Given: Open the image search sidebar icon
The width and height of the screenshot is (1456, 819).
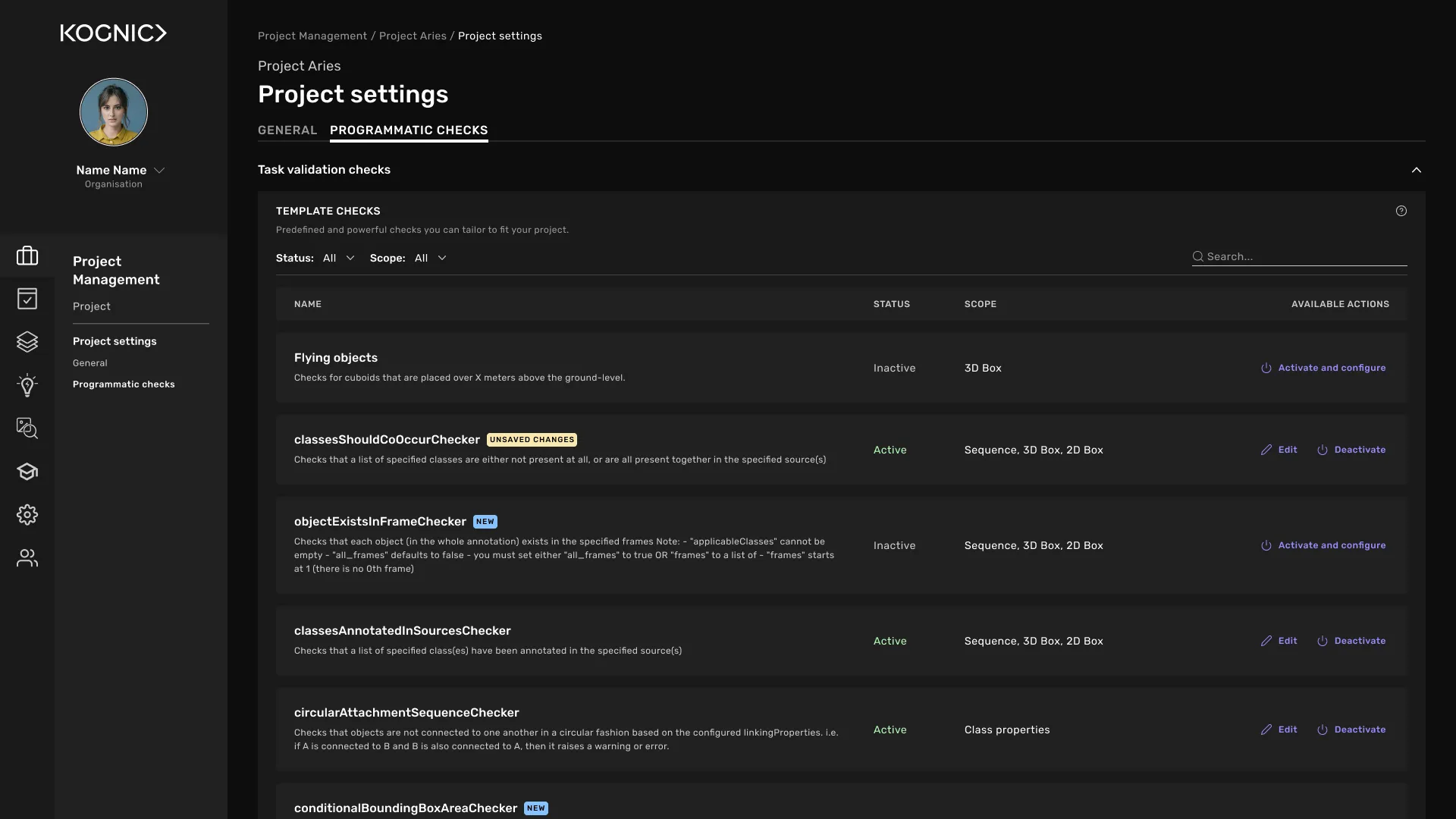Looking at the screenshot, I should [x=27, y=428].
